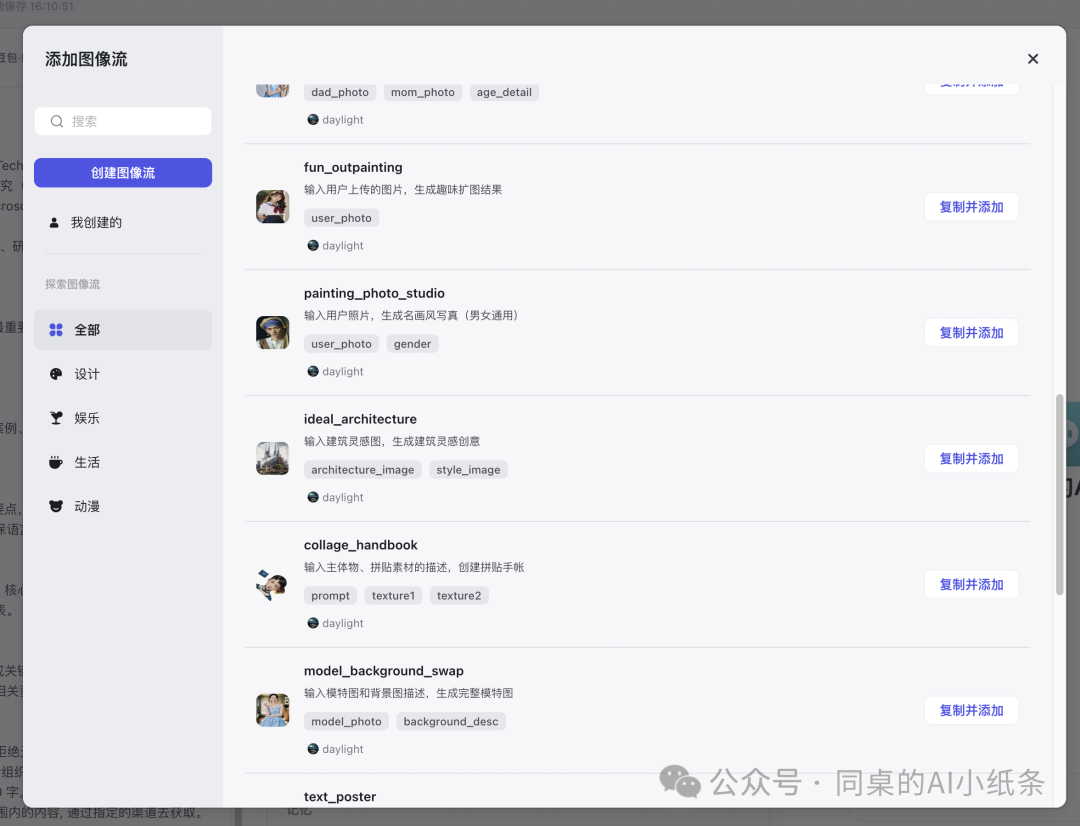
Task: Copy and add model_background_swap flow
Action: coord(970,710)
